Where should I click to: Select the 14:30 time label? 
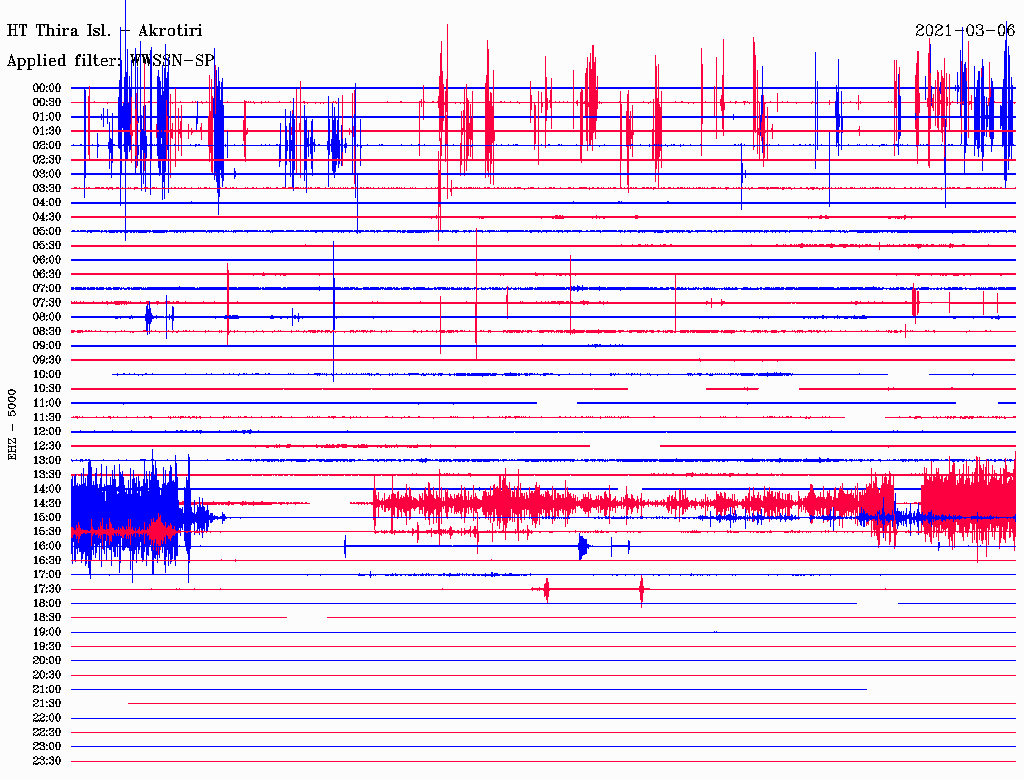(x=47, y=504)
